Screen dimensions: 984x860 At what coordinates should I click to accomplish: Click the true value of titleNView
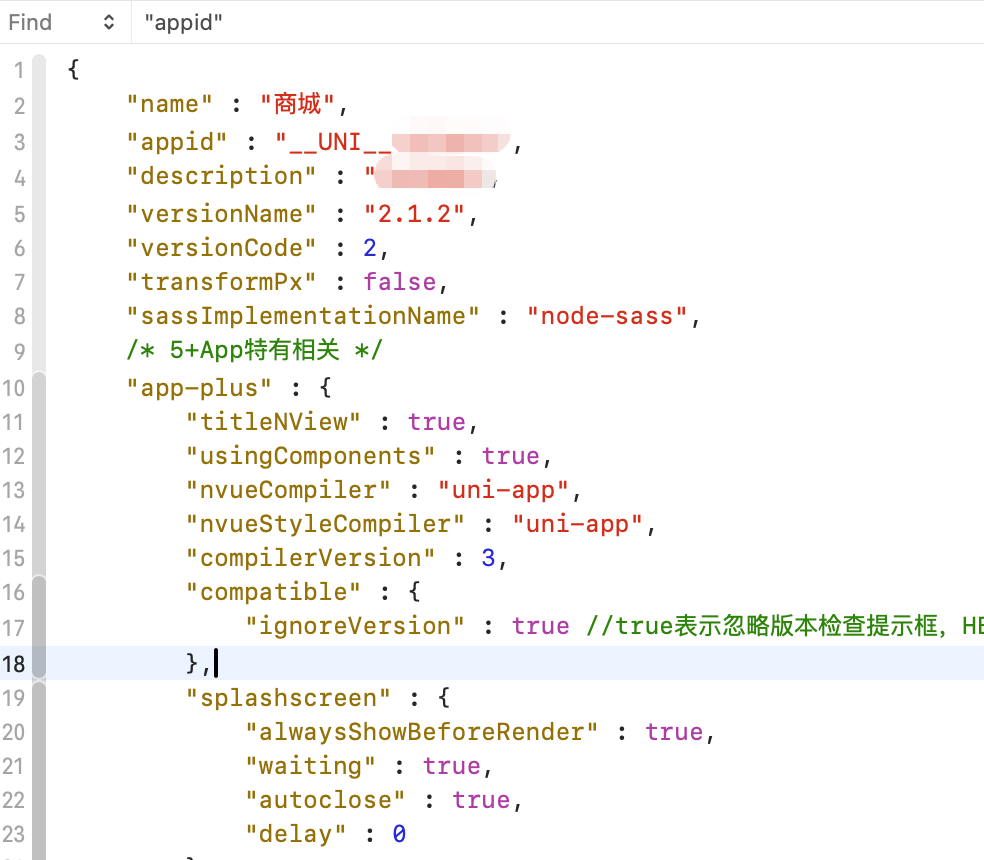click(436, 422)
